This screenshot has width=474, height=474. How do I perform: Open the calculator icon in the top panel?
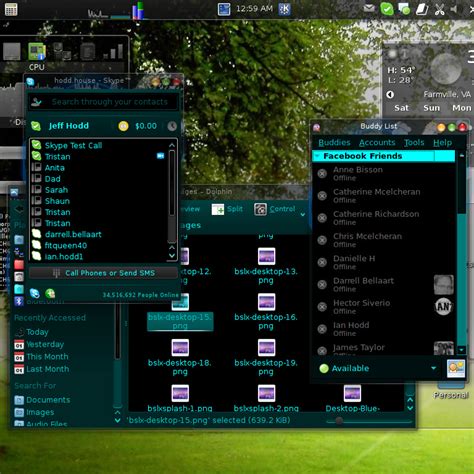tap(11, 9)
